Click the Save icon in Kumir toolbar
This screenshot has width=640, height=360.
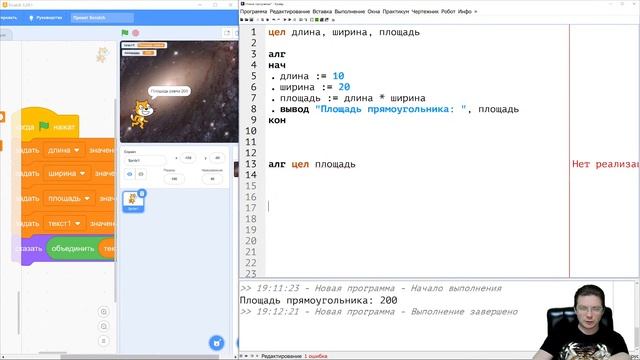click(x=251, y=20)
